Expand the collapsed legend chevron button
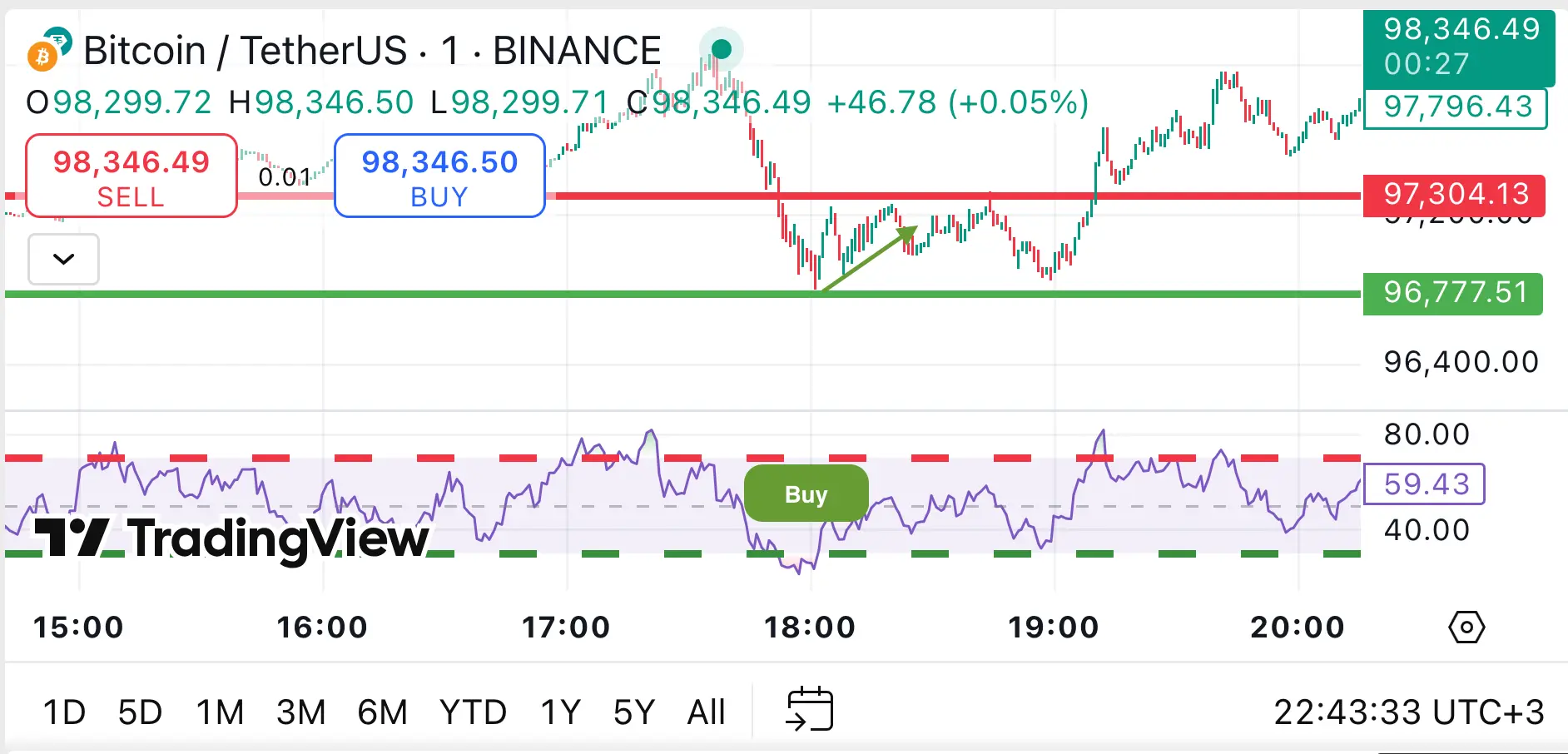Image resolution: width=1568 pixels, height=754 pixels. click(63, 259)
